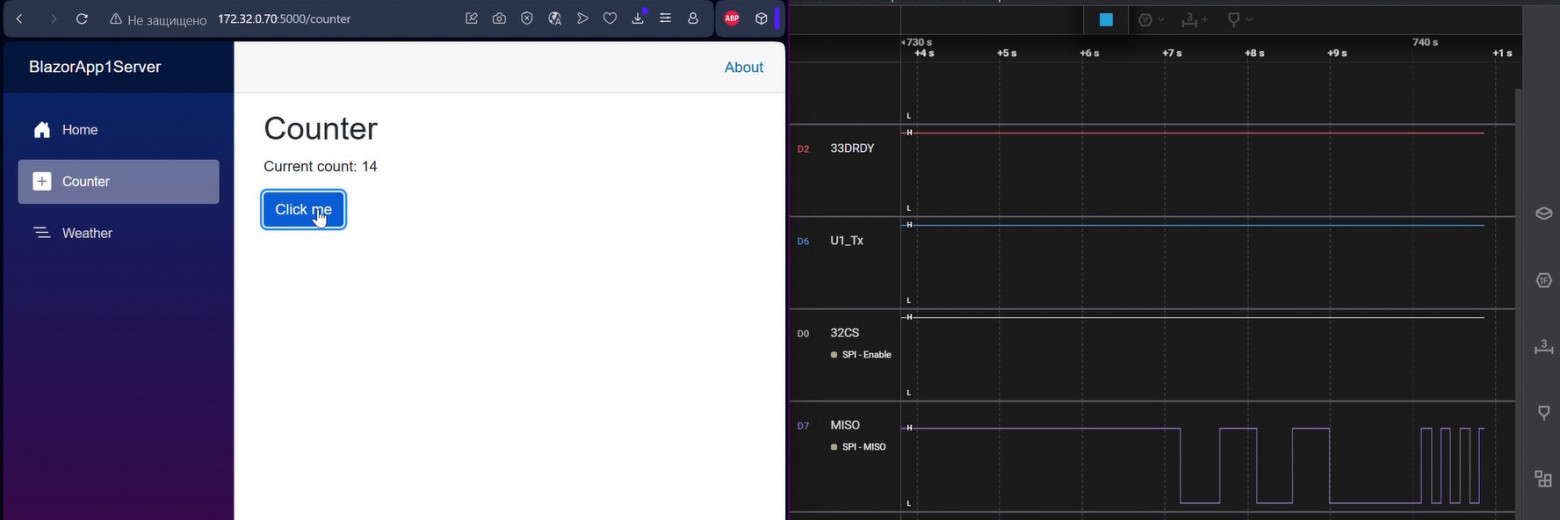
Task: Click the D0 channel identifier
Action: 803,333
